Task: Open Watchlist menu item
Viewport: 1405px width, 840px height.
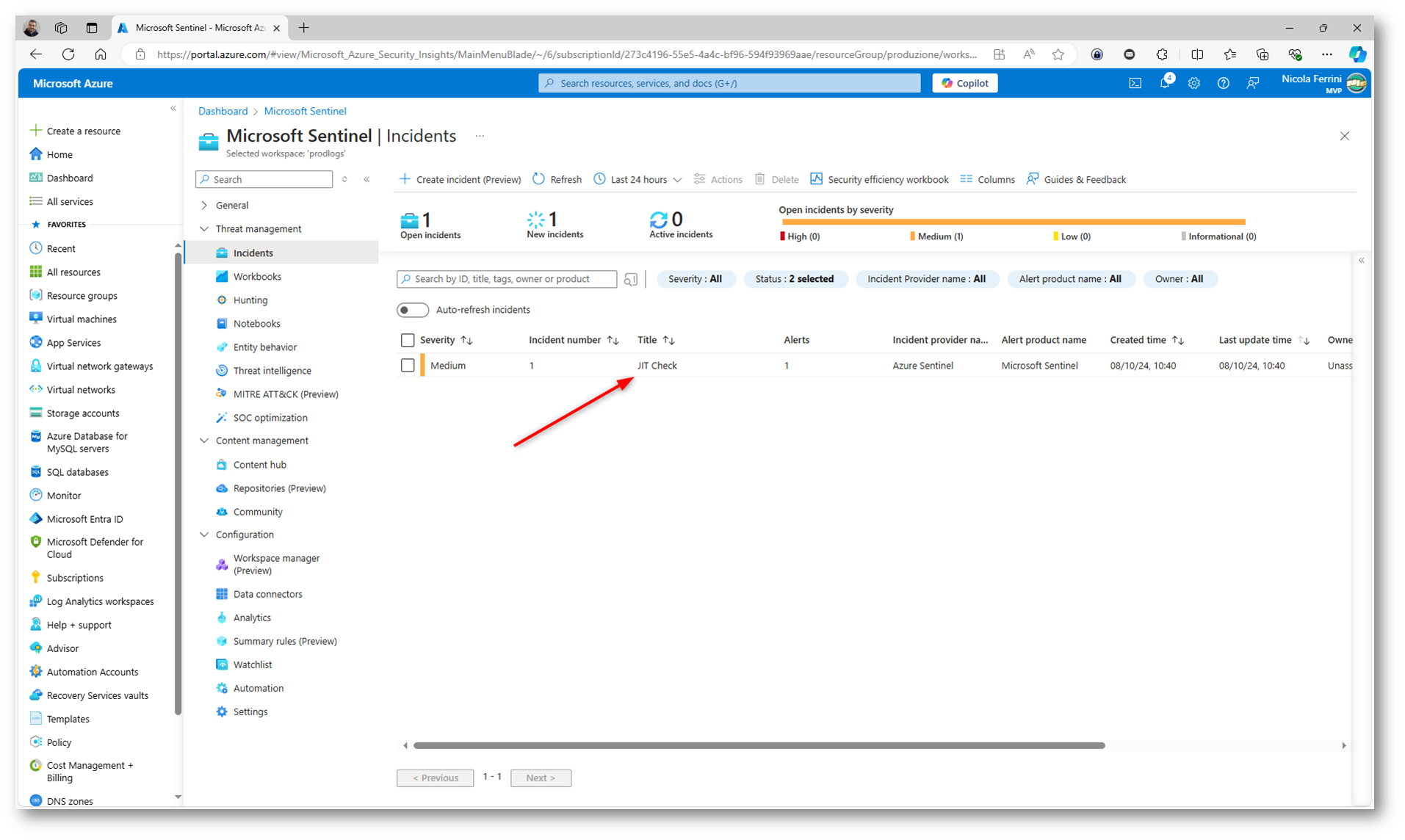Action: 252,665
